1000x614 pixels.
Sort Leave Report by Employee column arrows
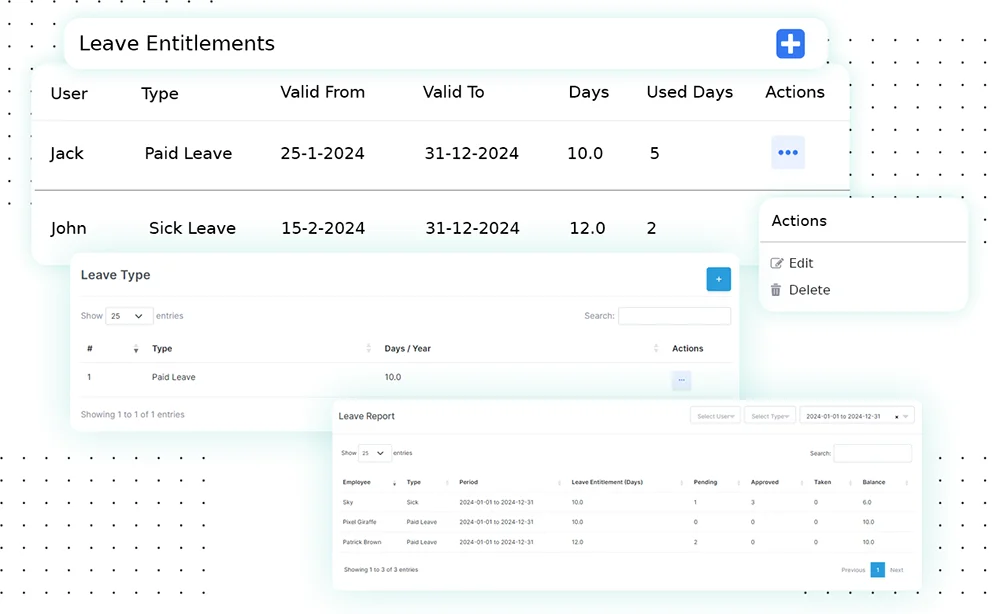click(x=394, y=483)
